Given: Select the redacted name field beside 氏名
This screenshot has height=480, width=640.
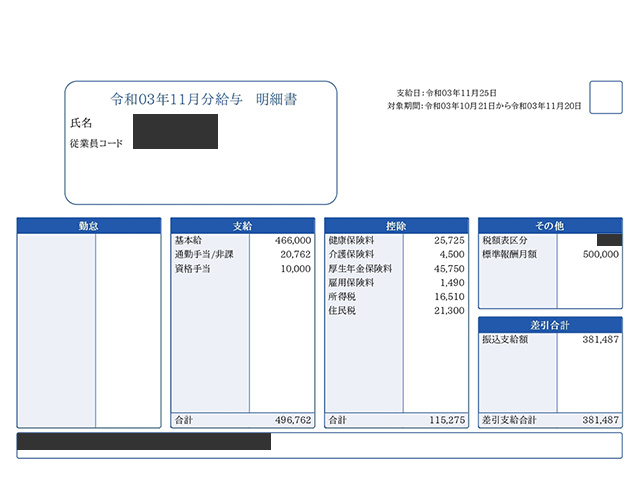Looking at the screenshot, I should click(x=175, y=125).
